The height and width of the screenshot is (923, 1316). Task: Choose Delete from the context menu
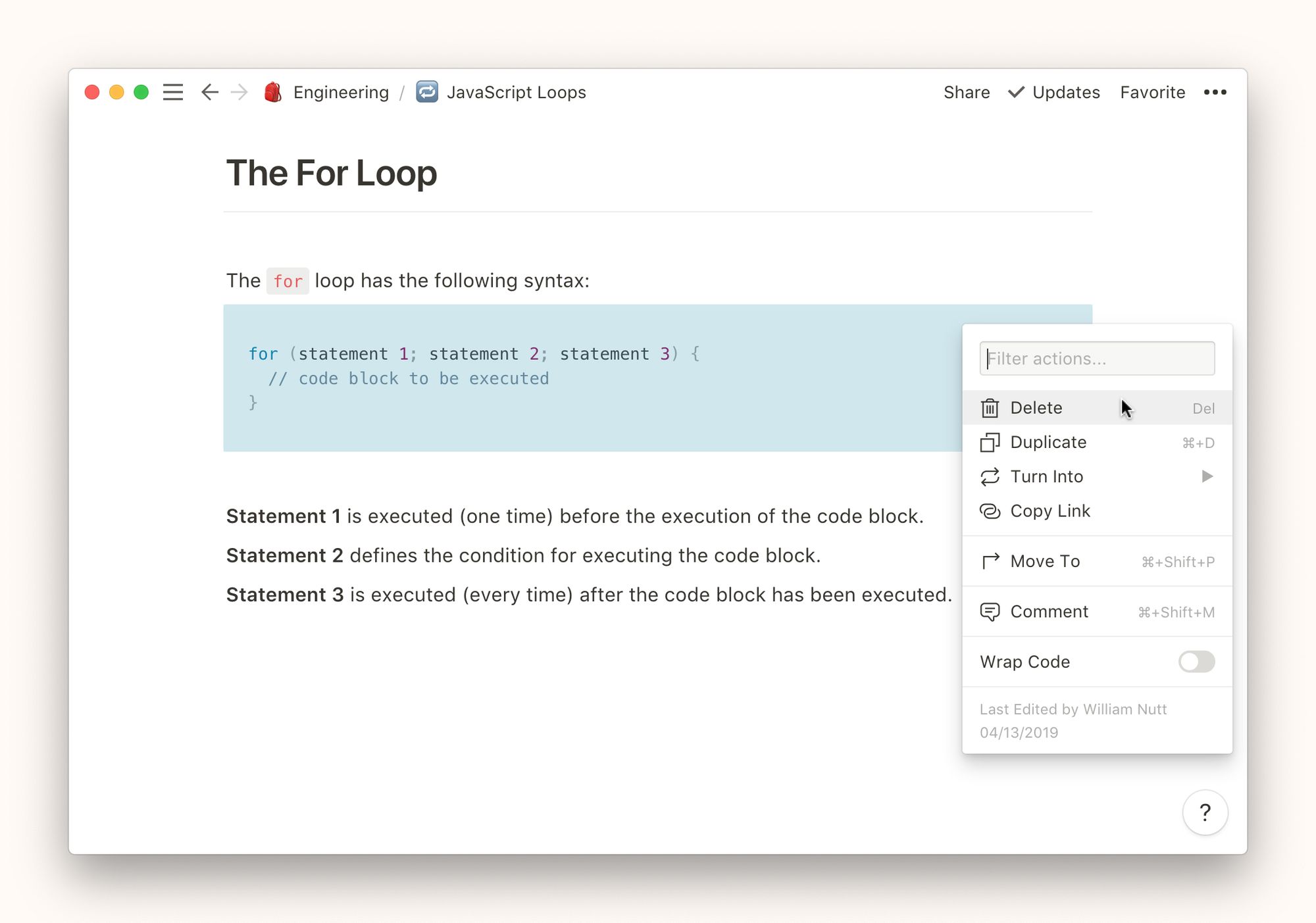coord(1097,408)
